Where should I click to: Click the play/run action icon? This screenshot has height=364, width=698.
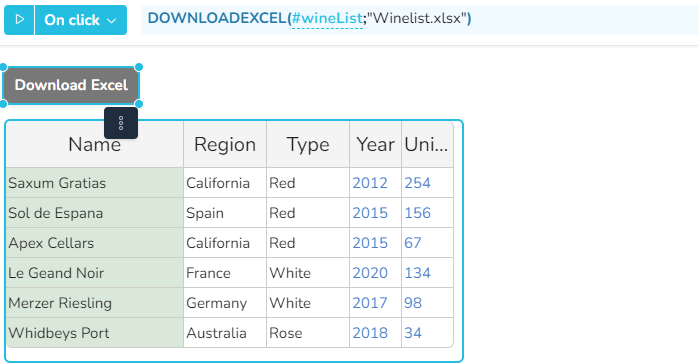point(19,20)
